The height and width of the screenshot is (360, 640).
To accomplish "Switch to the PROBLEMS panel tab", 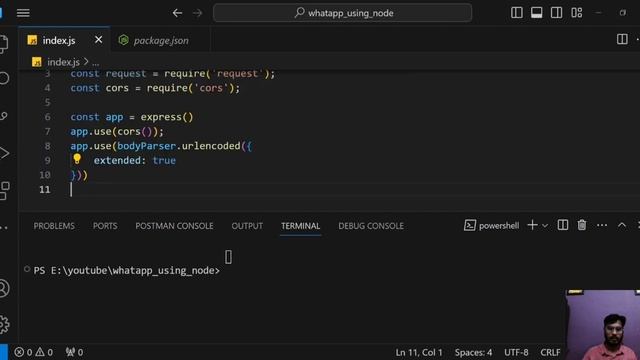I will click(54, 226).
